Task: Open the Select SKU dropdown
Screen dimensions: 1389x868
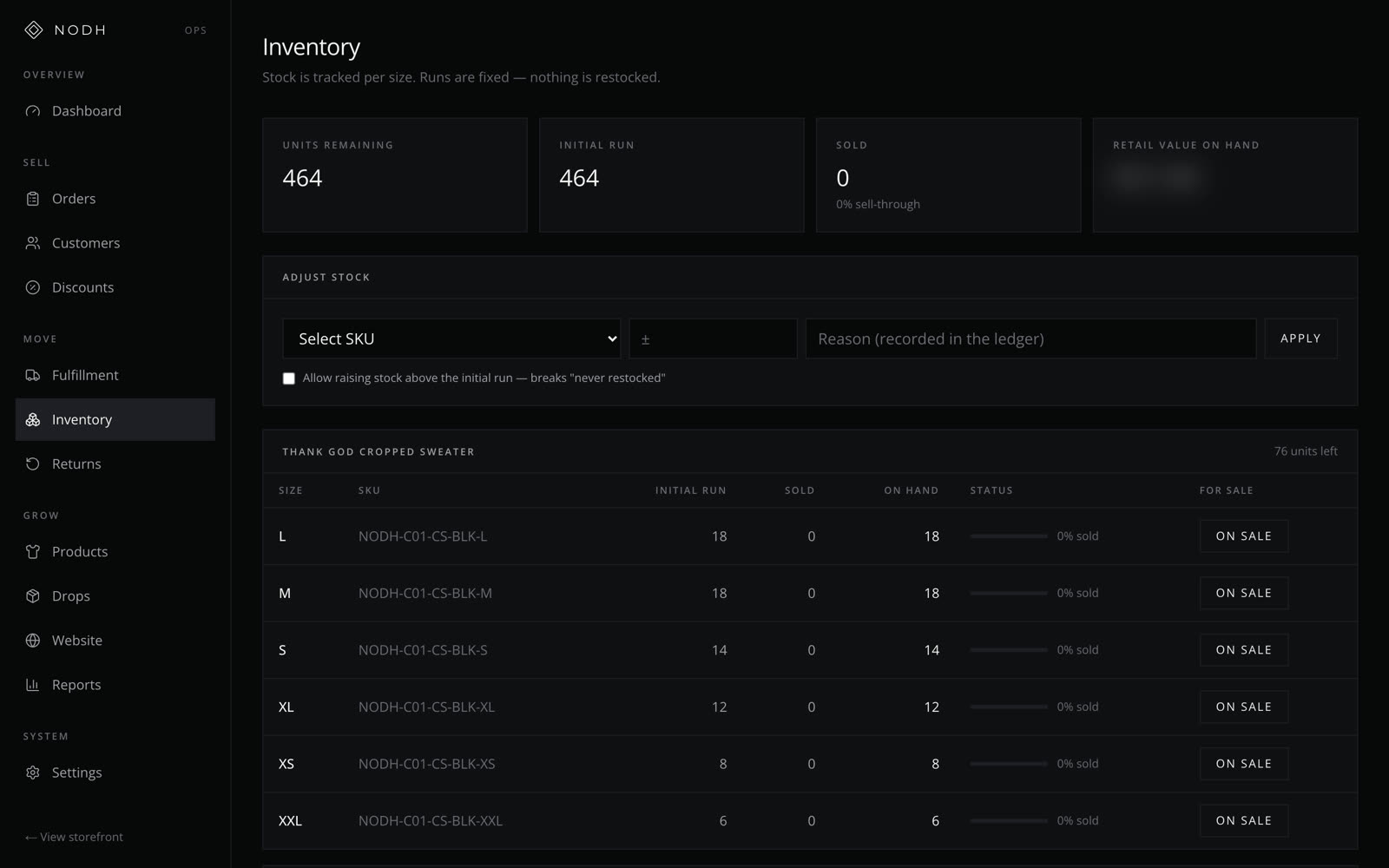Action: [x=451, y=339]
